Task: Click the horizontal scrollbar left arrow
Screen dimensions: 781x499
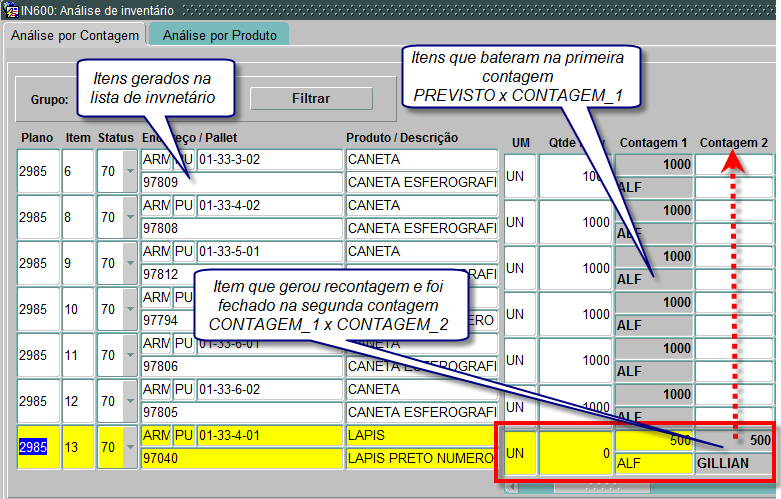Action: click(511, 486)
